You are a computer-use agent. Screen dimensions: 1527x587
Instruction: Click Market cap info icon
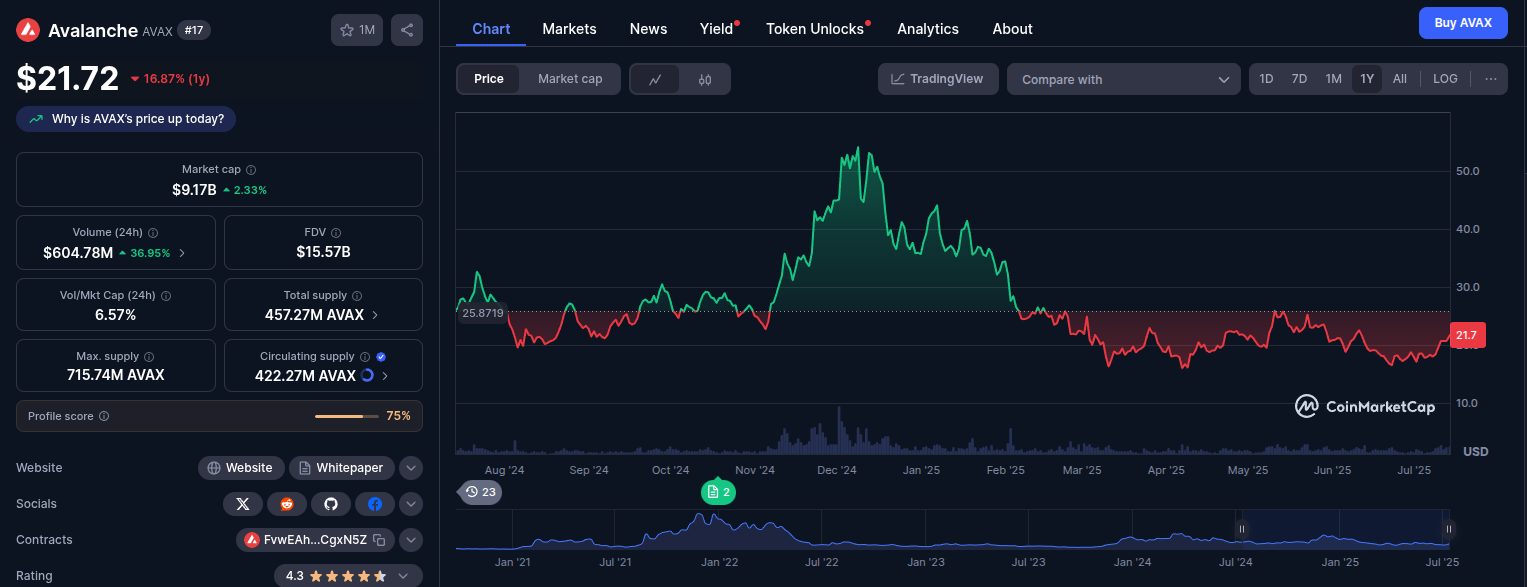pyautogui.click(x=251, y=170)
